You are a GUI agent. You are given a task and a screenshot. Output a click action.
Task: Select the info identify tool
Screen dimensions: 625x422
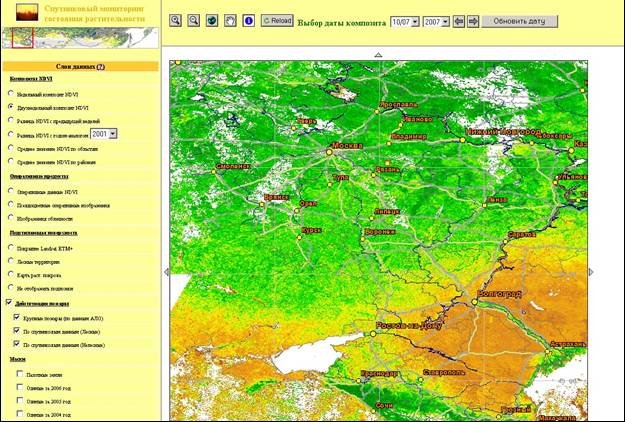(248, 20)
